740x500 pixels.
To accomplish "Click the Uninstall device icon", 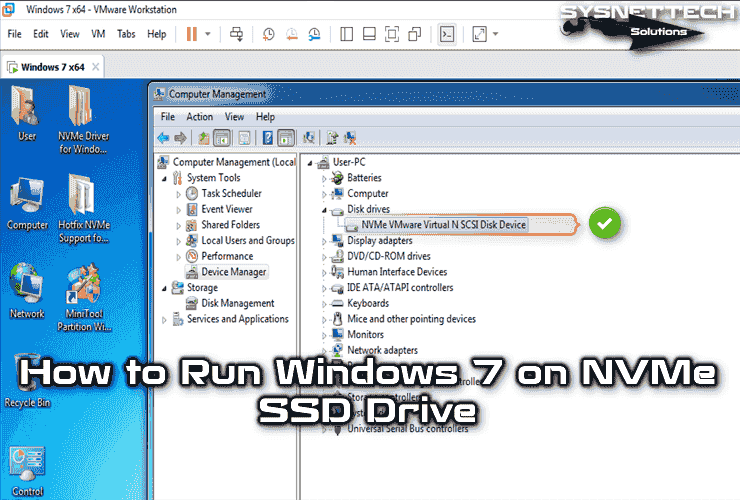I will 350,138.
